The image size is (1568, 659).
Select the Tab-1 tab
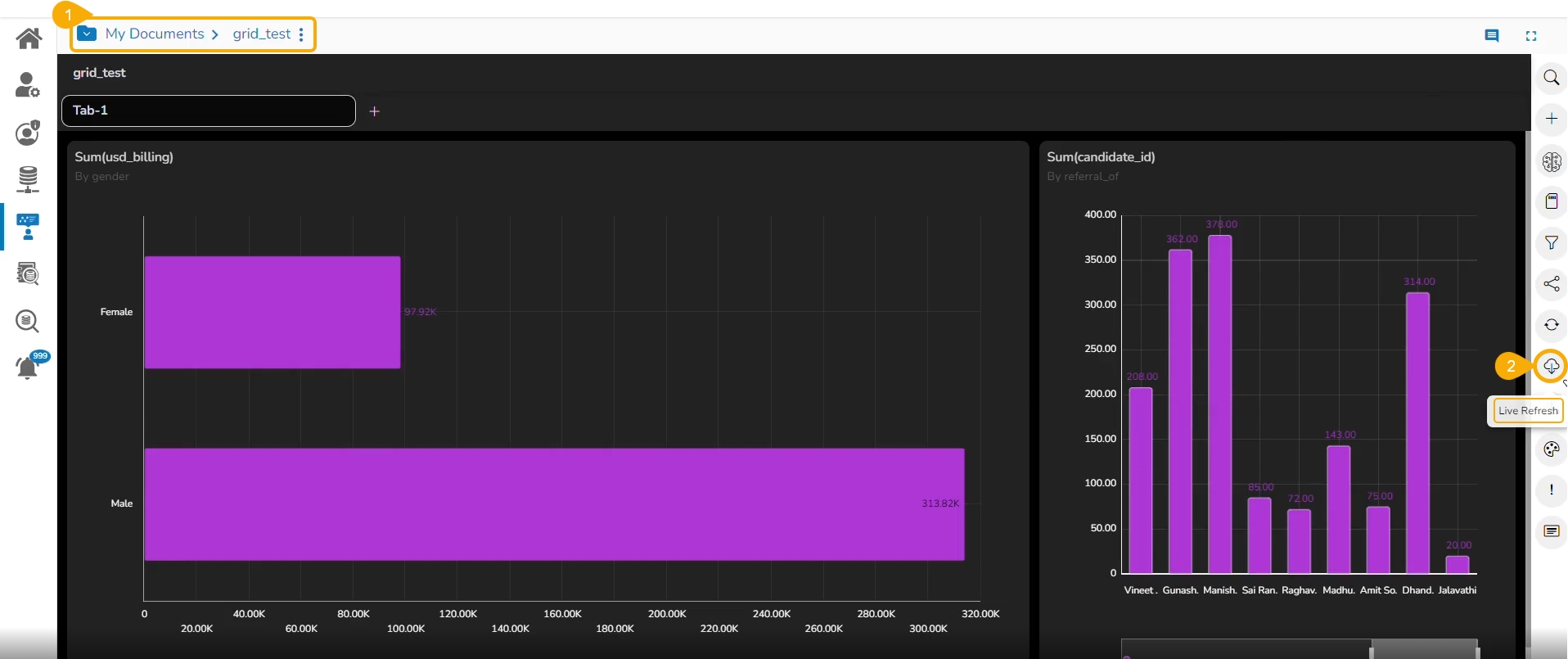[209, 111]
